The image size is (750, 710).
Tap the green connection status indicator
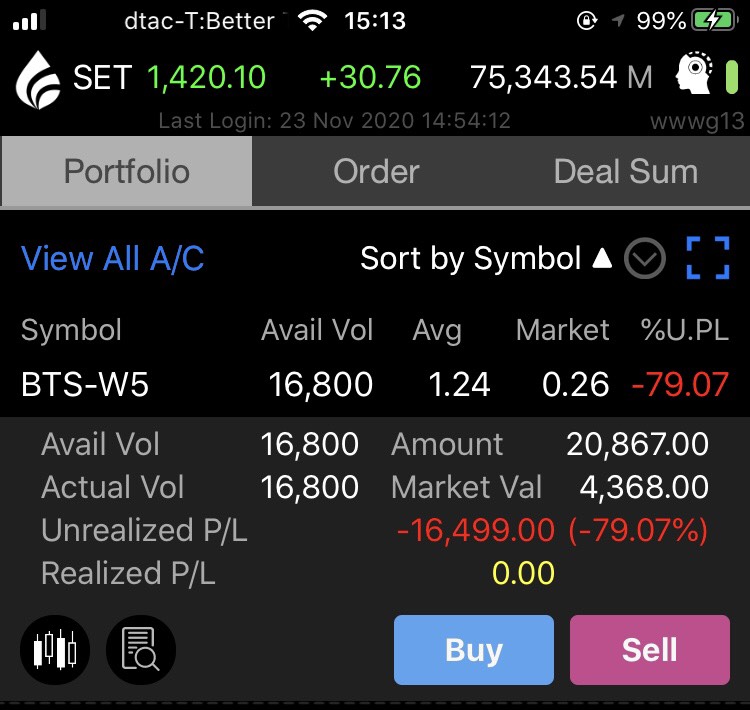pyautogui.click(x=731, y=77)
